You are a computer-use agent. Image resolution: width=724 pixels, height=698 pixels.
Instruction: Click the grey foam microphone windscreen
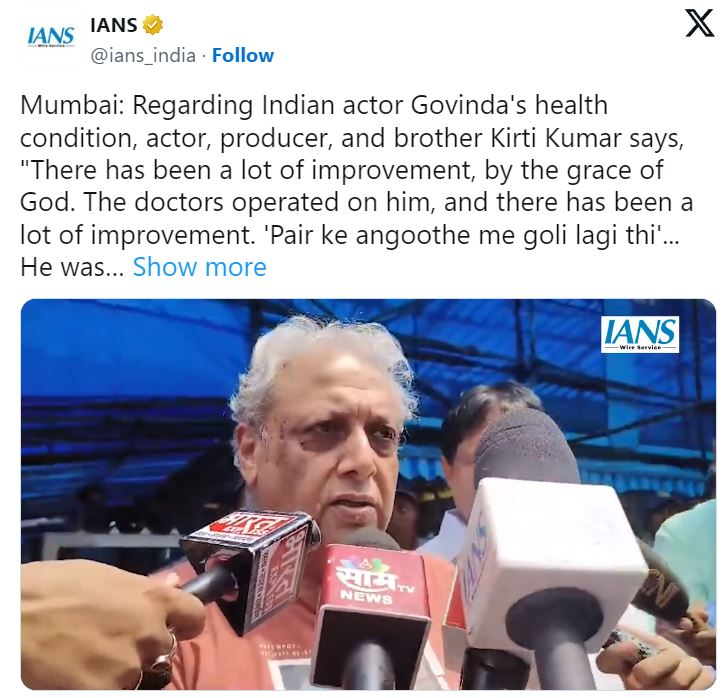(x=524, y=445)
